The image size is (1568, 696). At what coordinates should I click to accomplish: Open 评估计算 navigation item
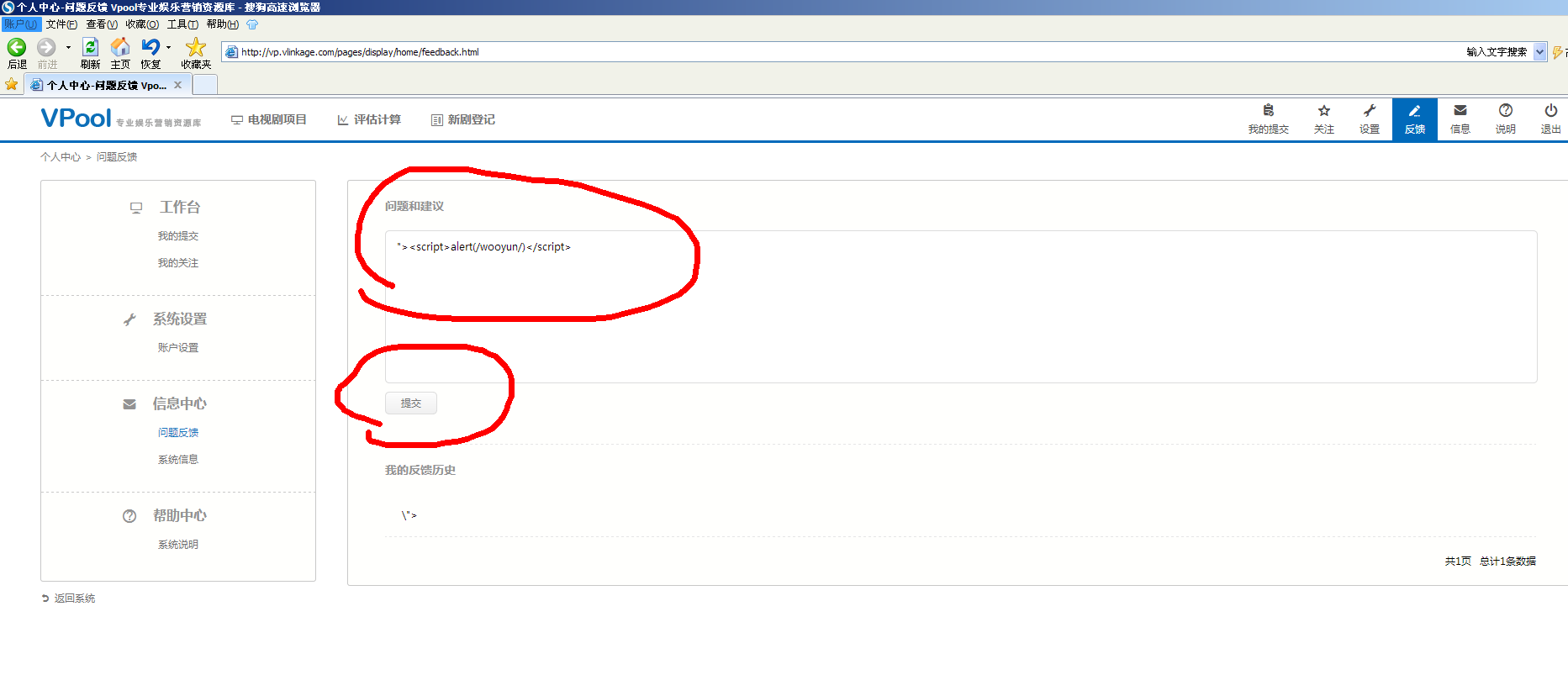pos(369,120)
